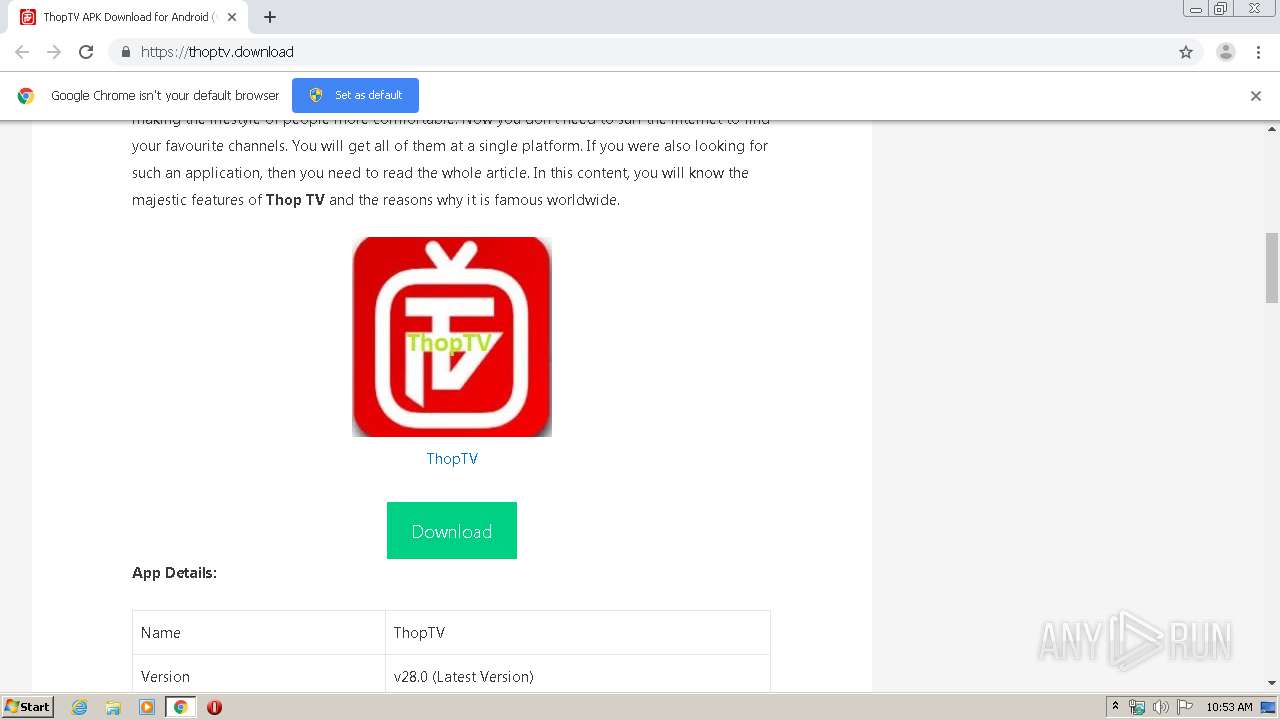Dismiss the default browser notification bar
This screenshot has width=1280, height=720.
pyautogui.click(x=1256, y=96)
